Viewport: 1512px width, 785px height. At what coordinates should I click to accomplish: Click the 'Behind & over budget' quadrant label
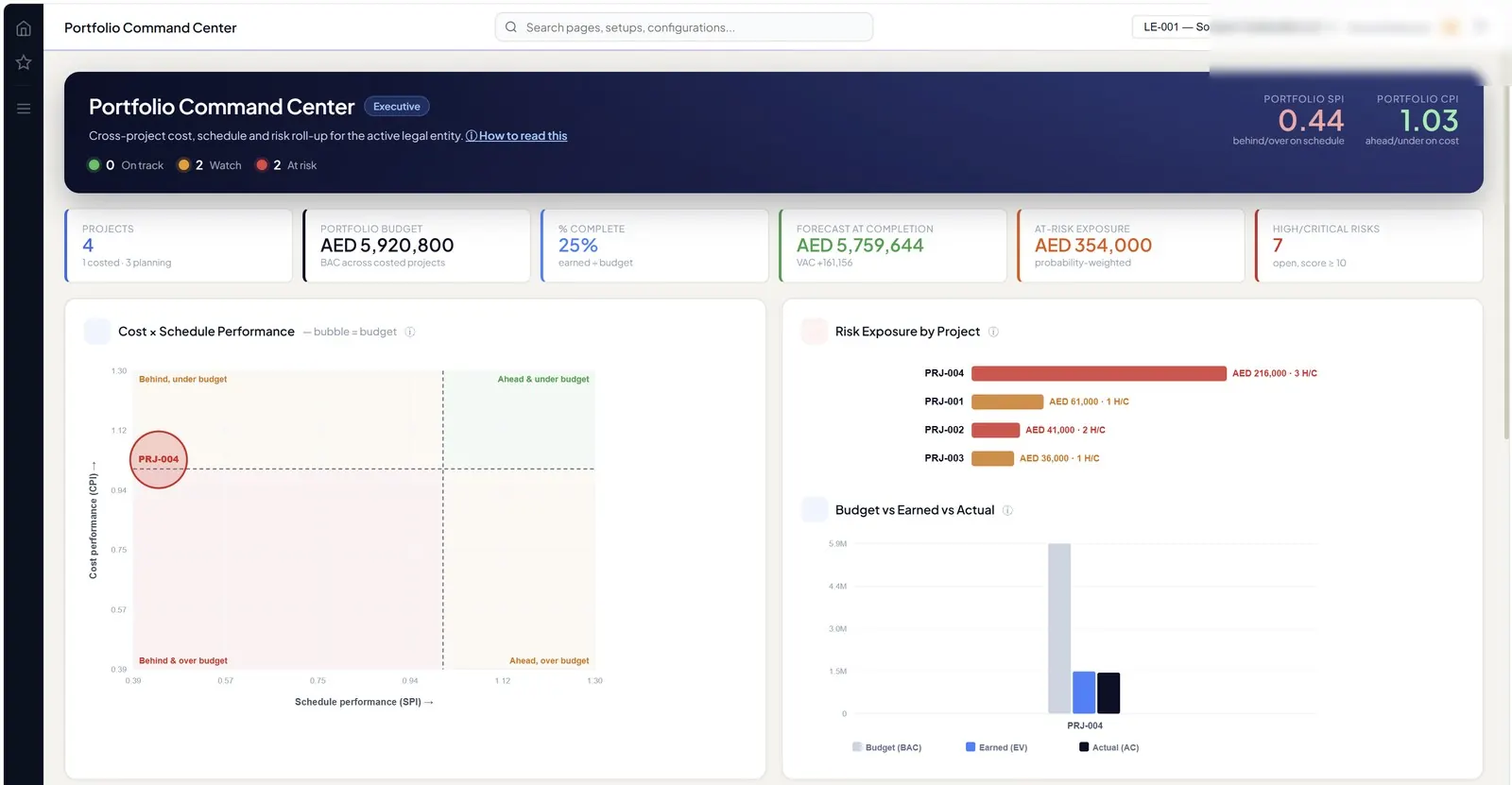tap(183, 661)
